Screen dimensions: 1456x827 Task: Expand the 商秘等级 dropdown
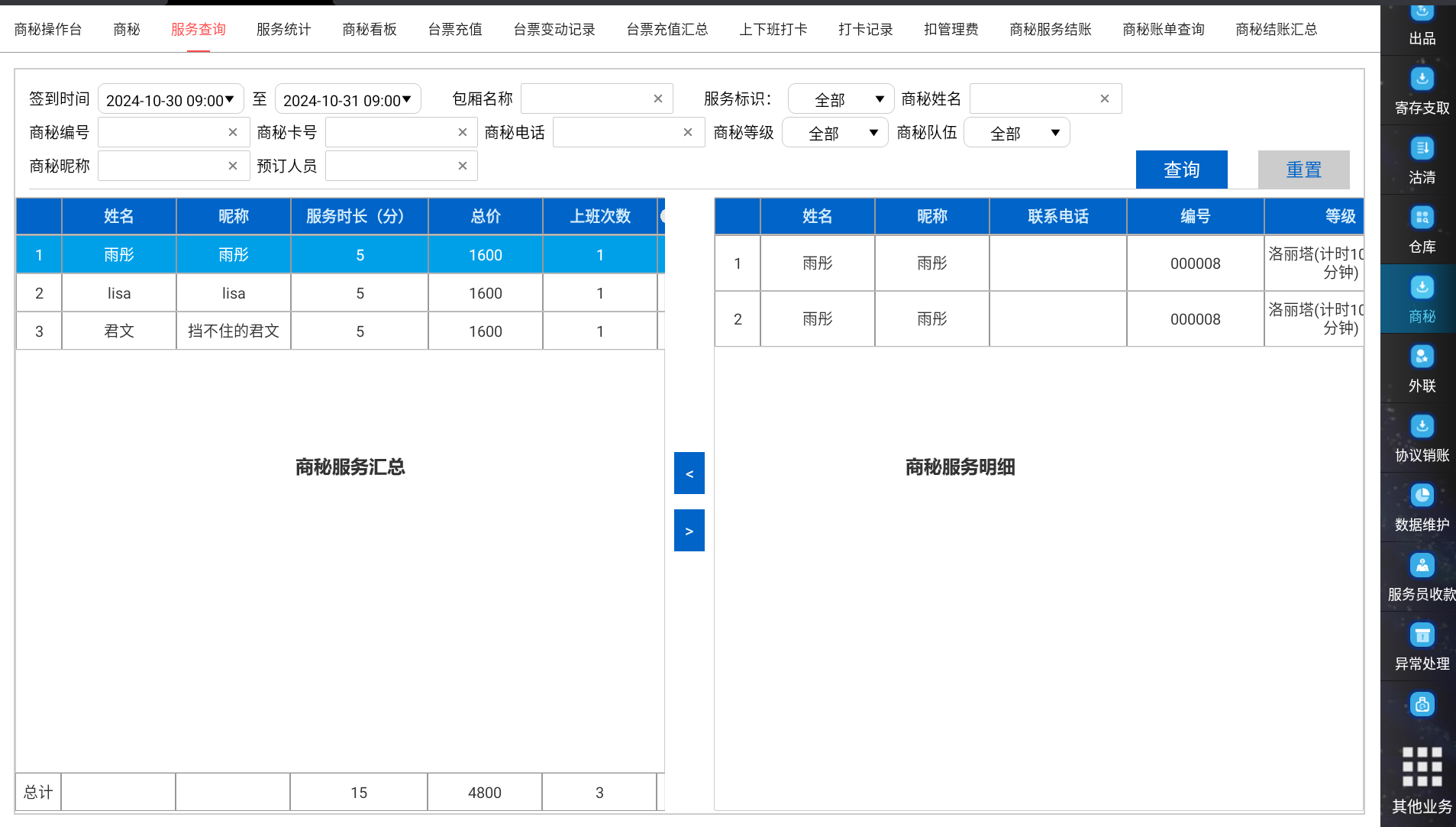click(835, 133)
